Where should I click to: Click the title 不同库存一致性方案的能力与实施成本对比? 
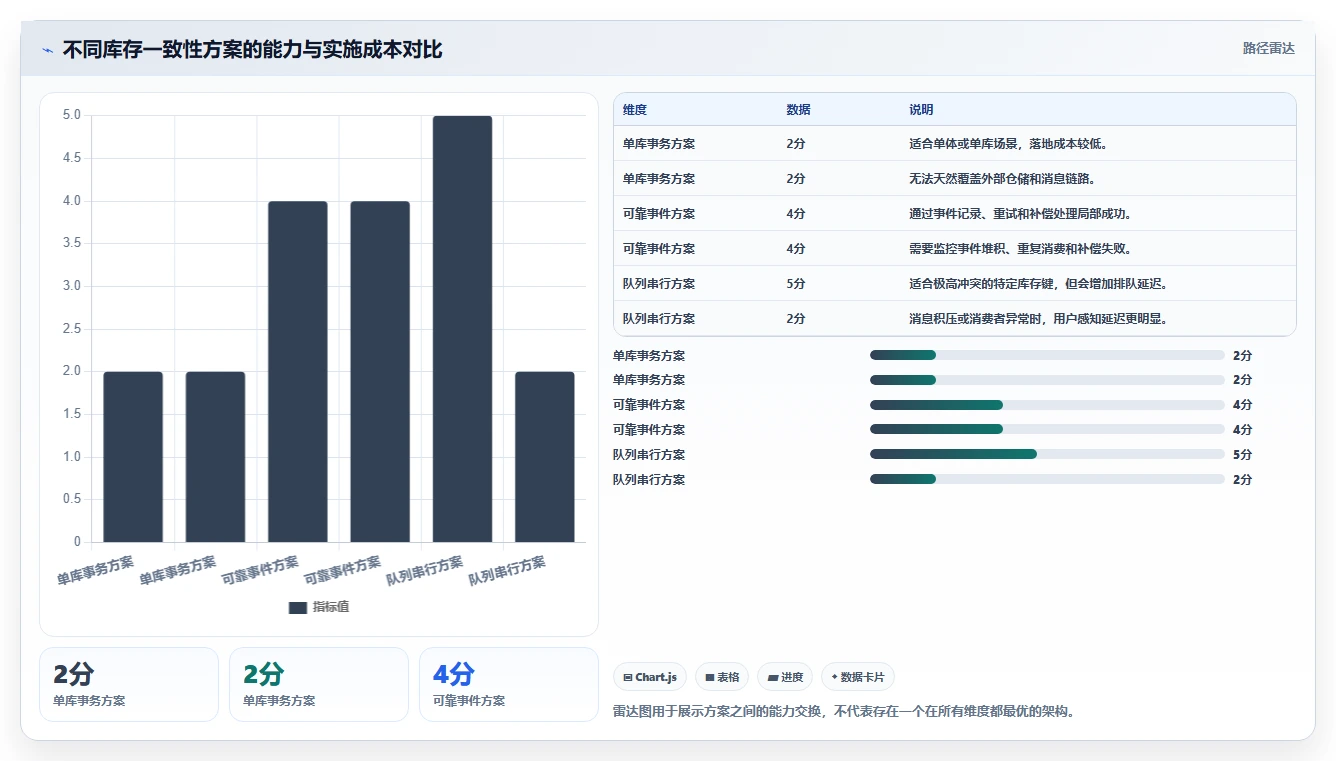click(x=252, y=50)
